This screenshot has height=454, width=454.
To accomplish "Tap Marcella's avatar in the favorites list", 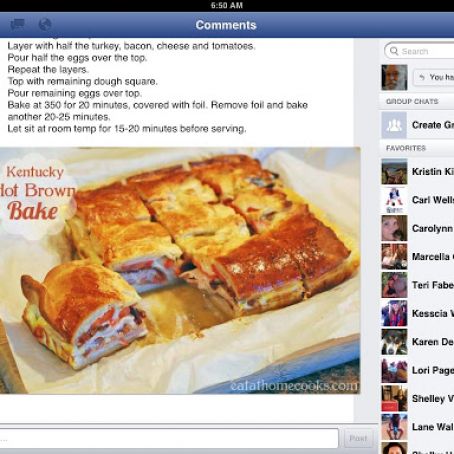I will pyautogui.click(x=394, y=257).
